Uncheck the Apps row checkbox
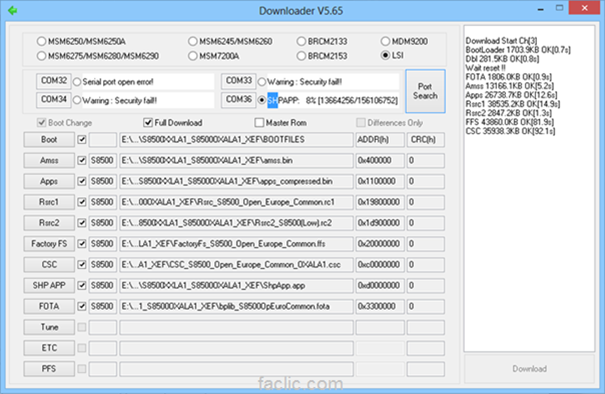 click(x=82, y=181)
